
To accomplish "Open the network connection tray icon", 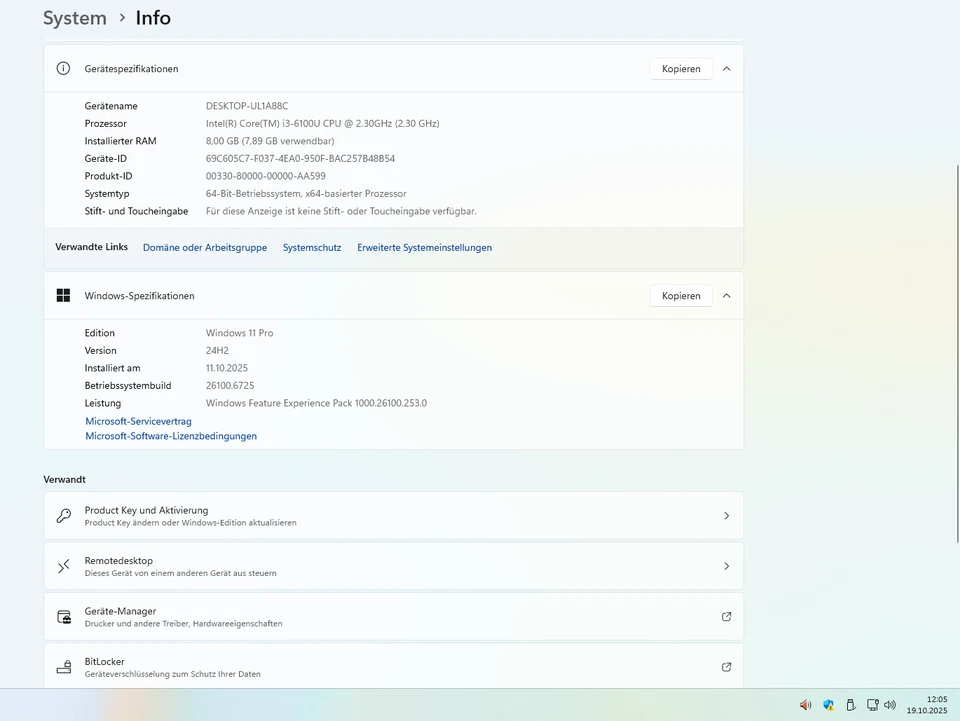I will [872, 705].
